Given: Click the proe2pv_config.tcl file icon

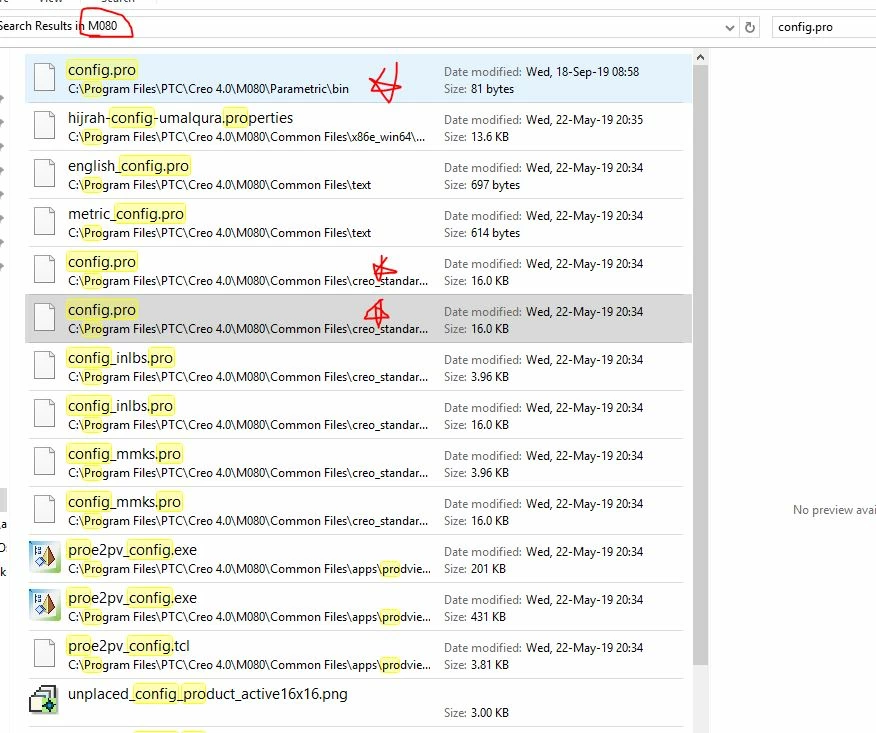Looking at the screenshot, I should pos(44,654).
